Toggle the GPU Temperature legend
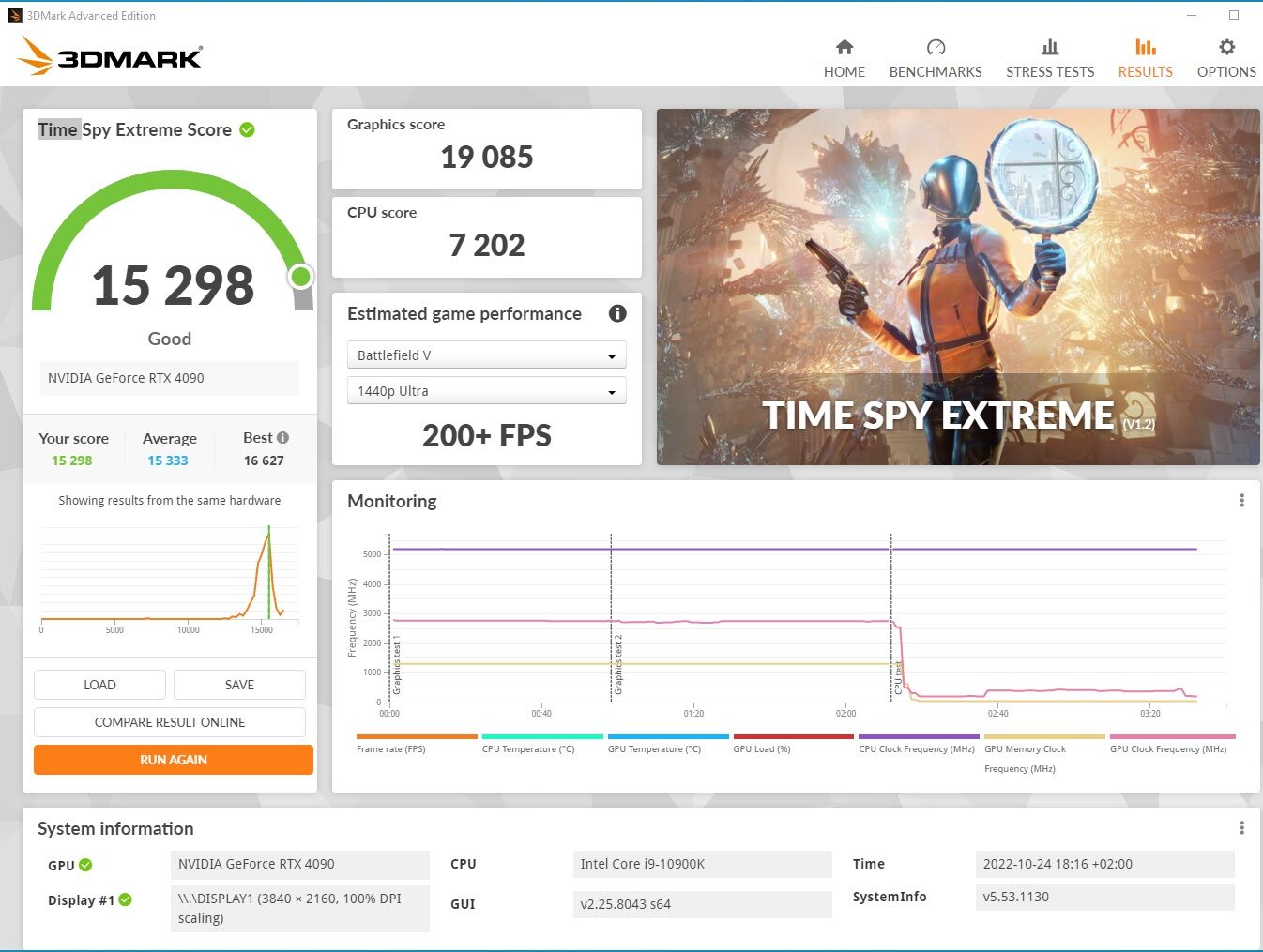This screenshot has height=952, width=1263. (x=668, y=744)
